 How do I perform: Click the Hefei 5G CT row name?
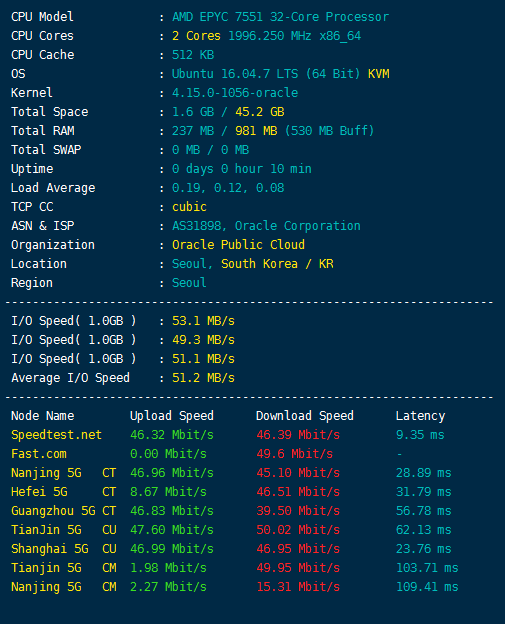64,492
